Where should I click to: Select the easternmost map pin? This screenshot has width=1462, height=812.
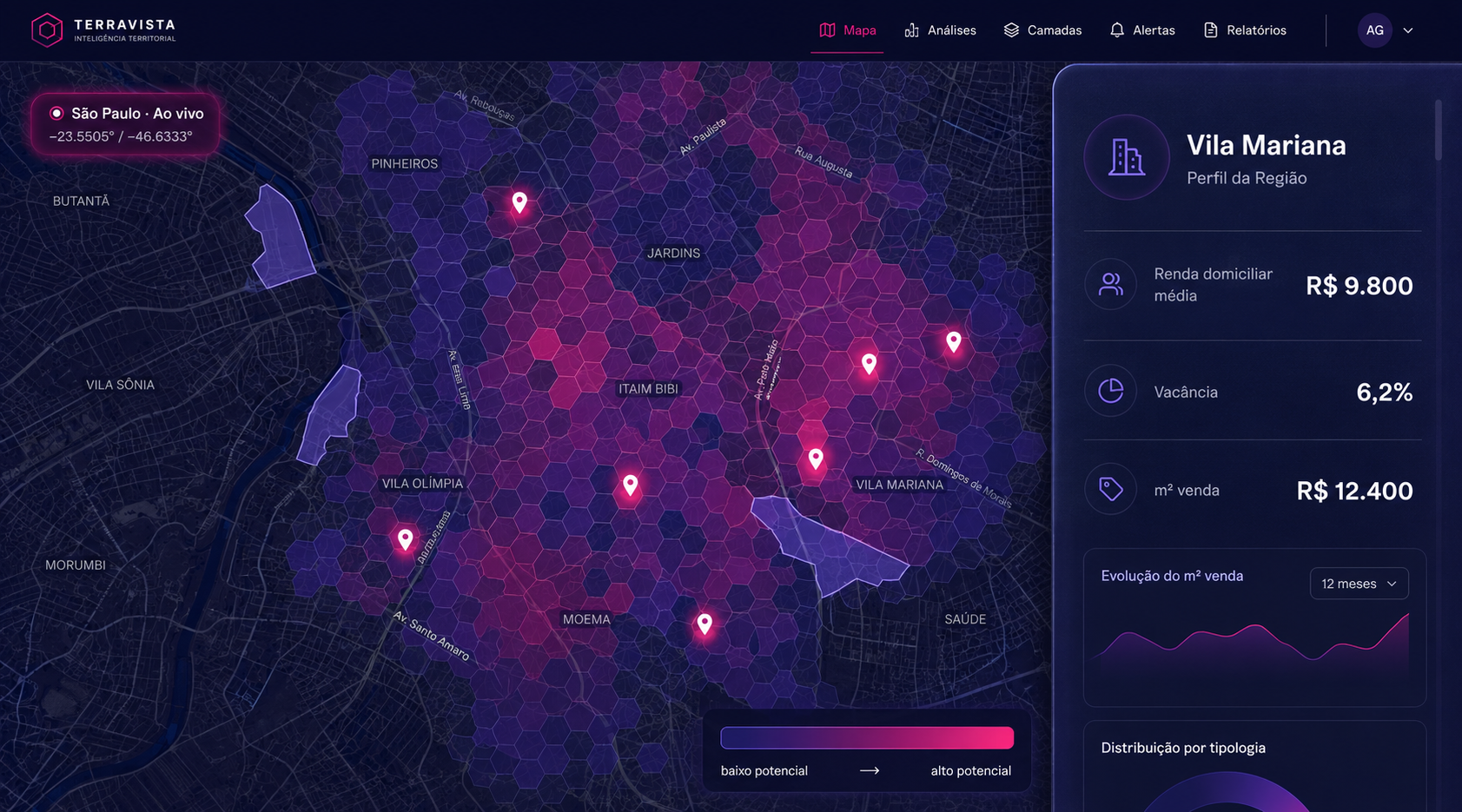[x=954, y=341]
